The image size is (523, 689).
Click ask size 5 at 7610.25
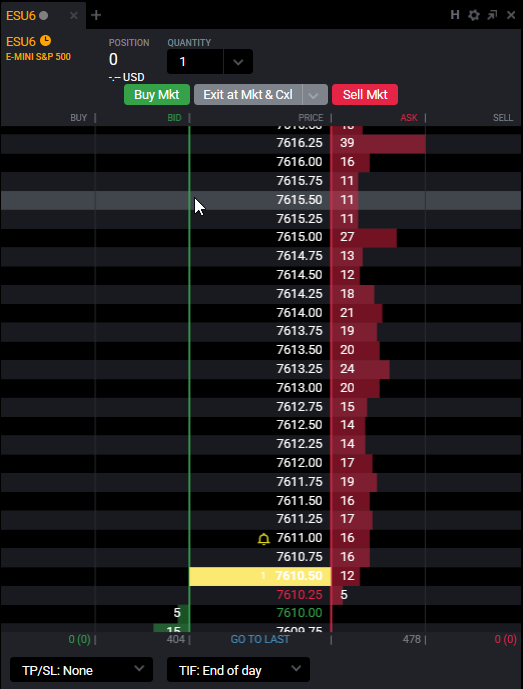344,595
